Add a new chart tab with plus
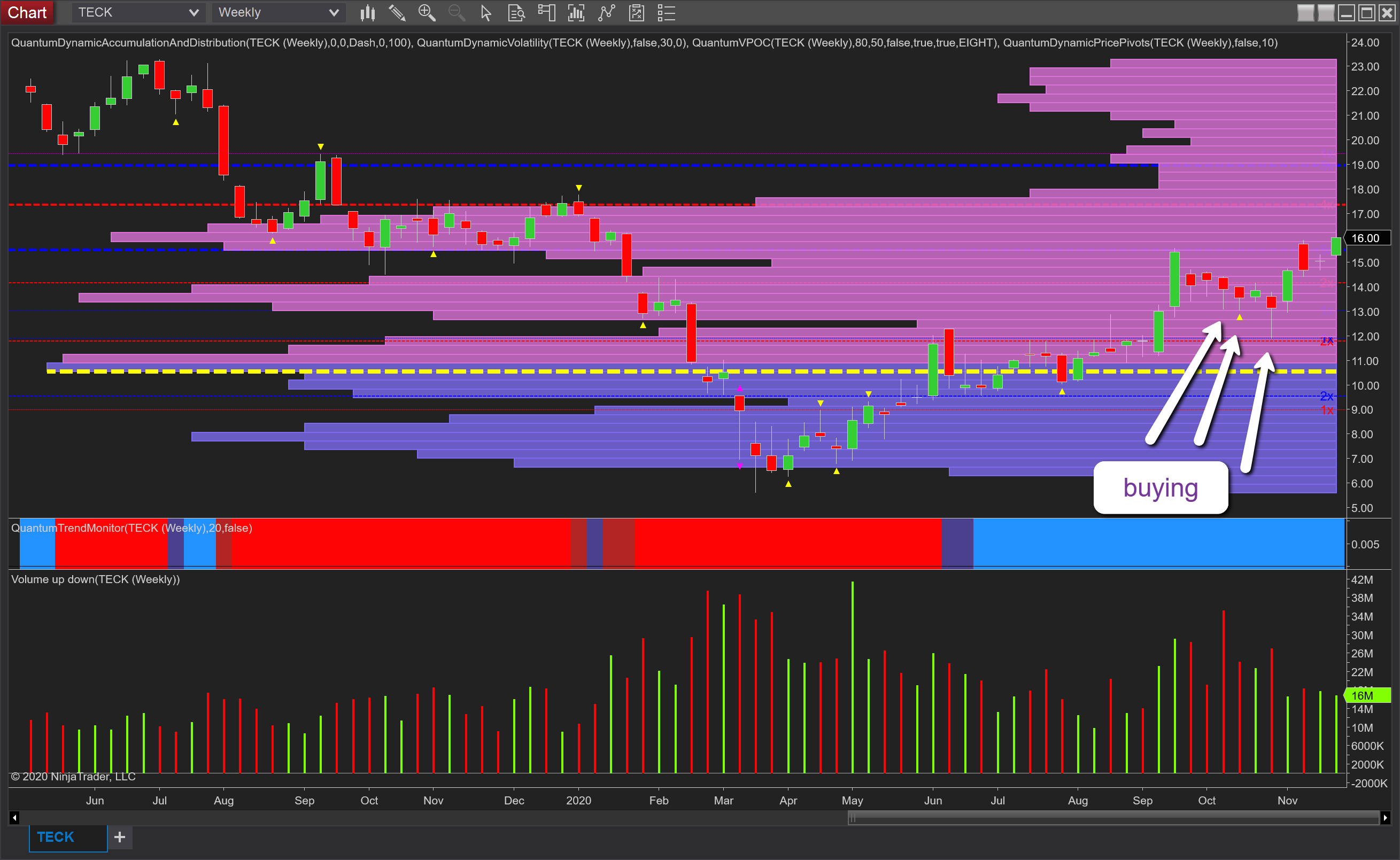This screenshot has width=1400, height=860. [120, 837]
